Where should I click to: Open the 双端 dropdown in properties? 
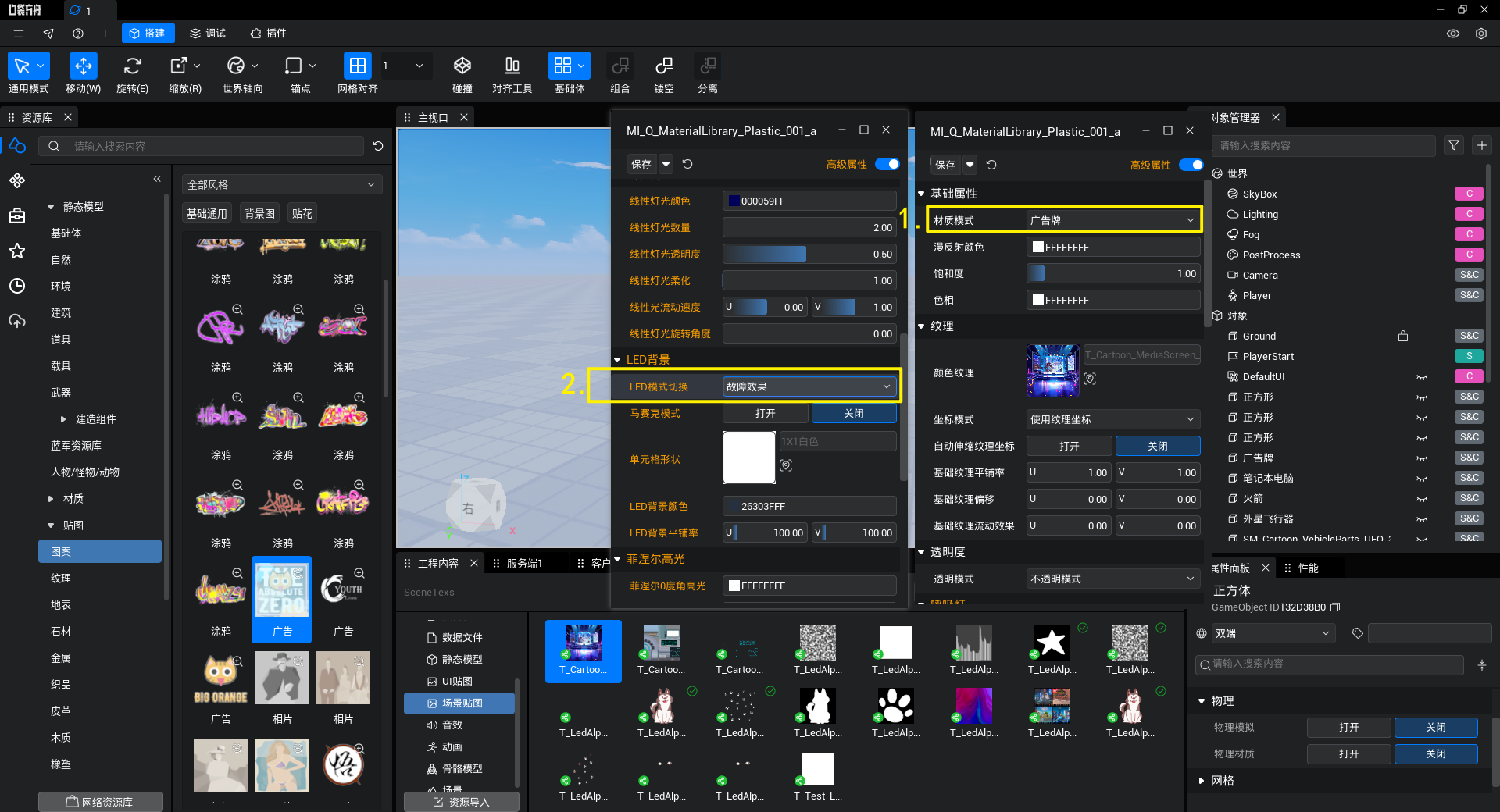1273,633
